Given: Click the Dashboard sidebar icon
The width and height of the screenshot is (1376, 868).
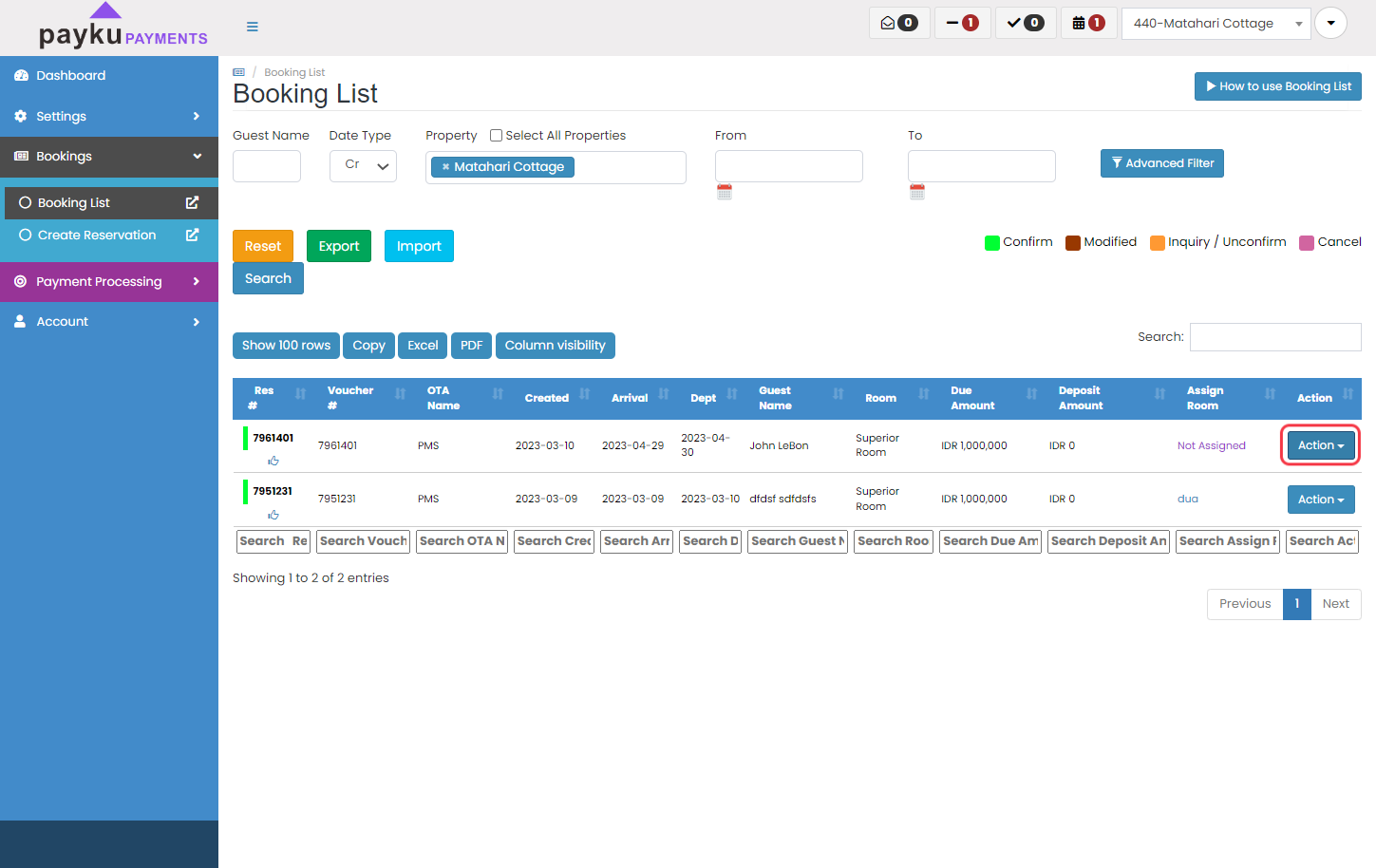Looking at the screenshot, I should coord(21,75).
